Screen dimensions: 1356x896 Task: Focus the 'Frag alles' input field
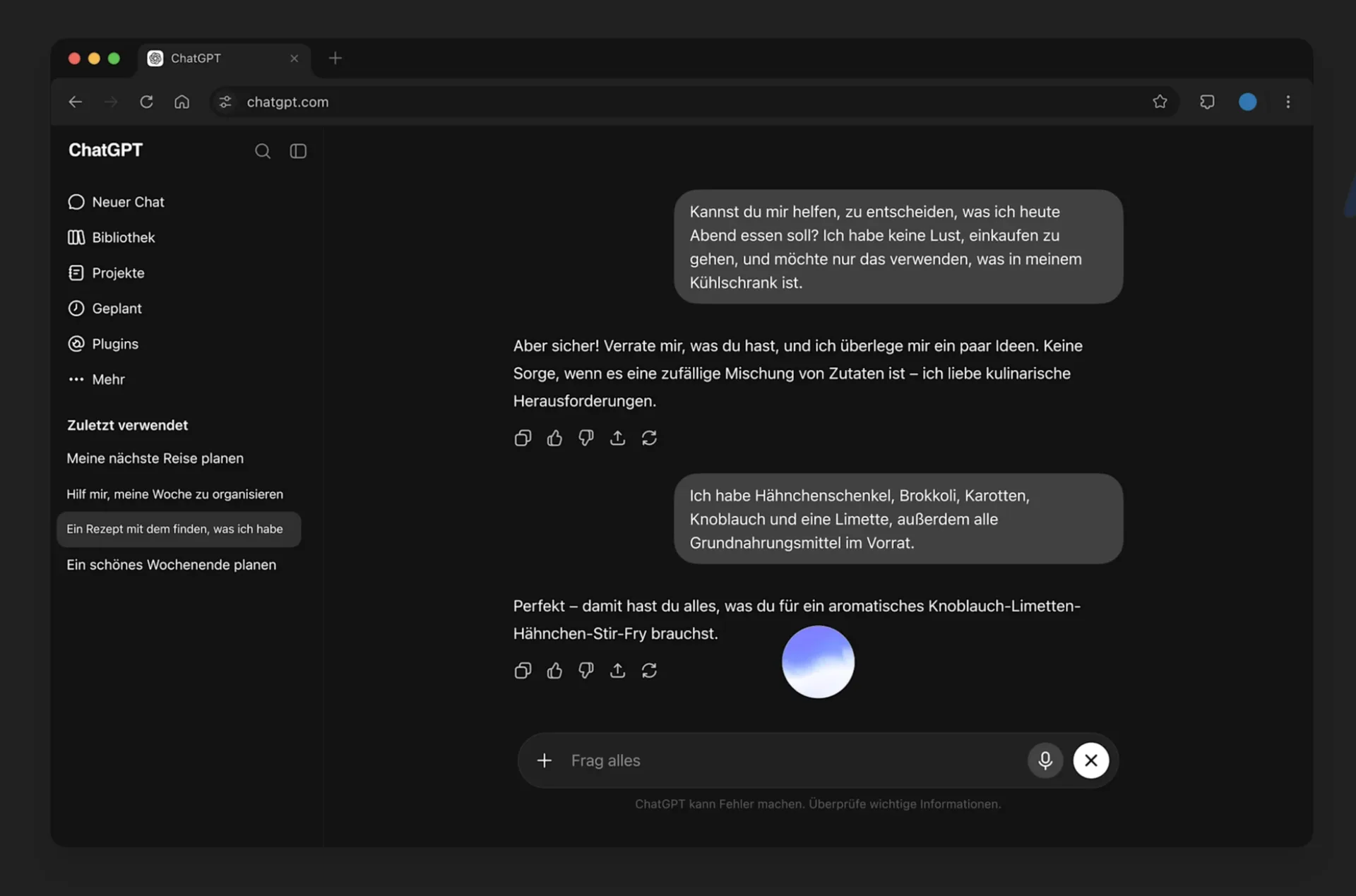coord(791,760)
